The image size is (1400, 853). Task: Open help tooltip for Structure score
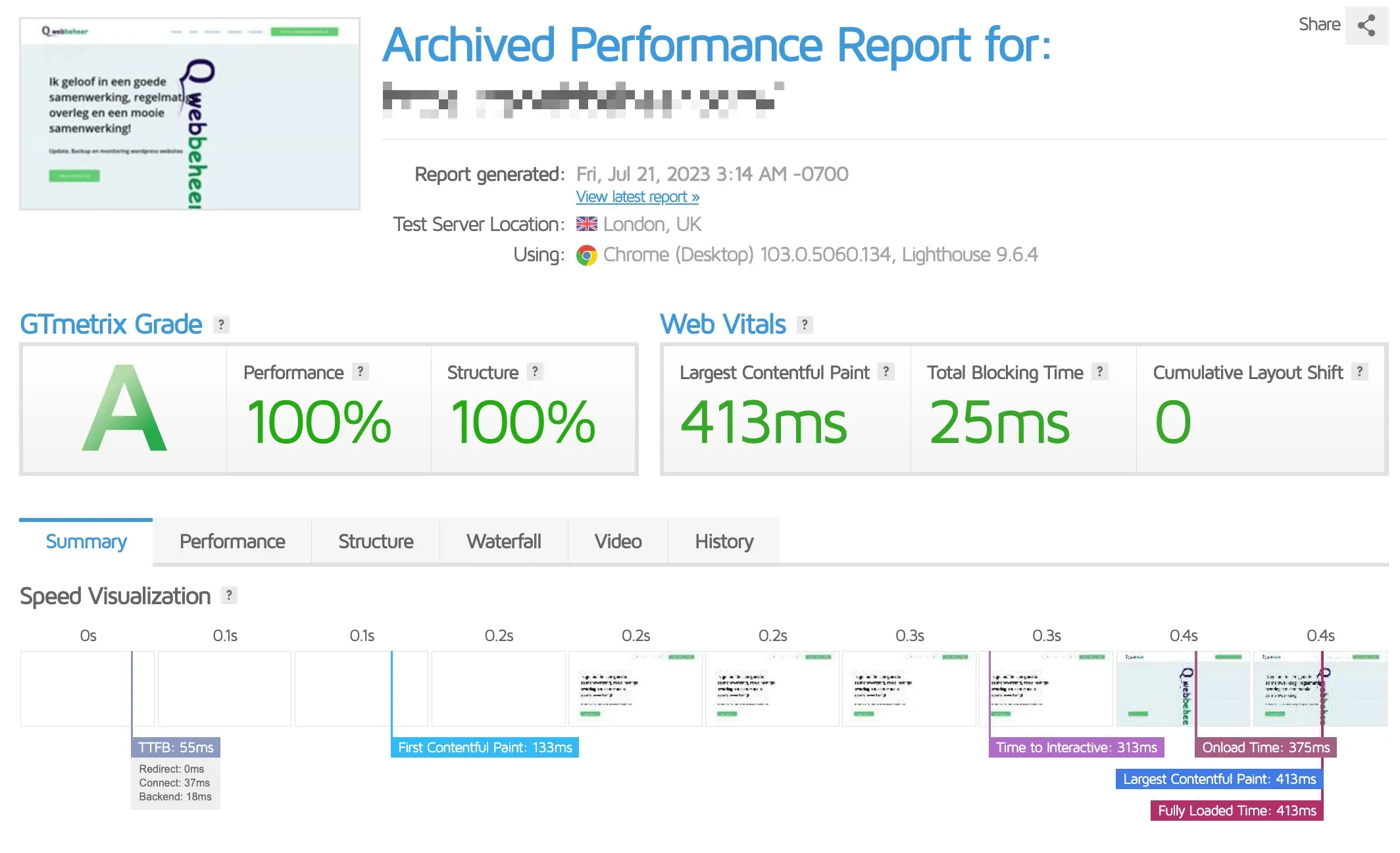click(535, 372)
